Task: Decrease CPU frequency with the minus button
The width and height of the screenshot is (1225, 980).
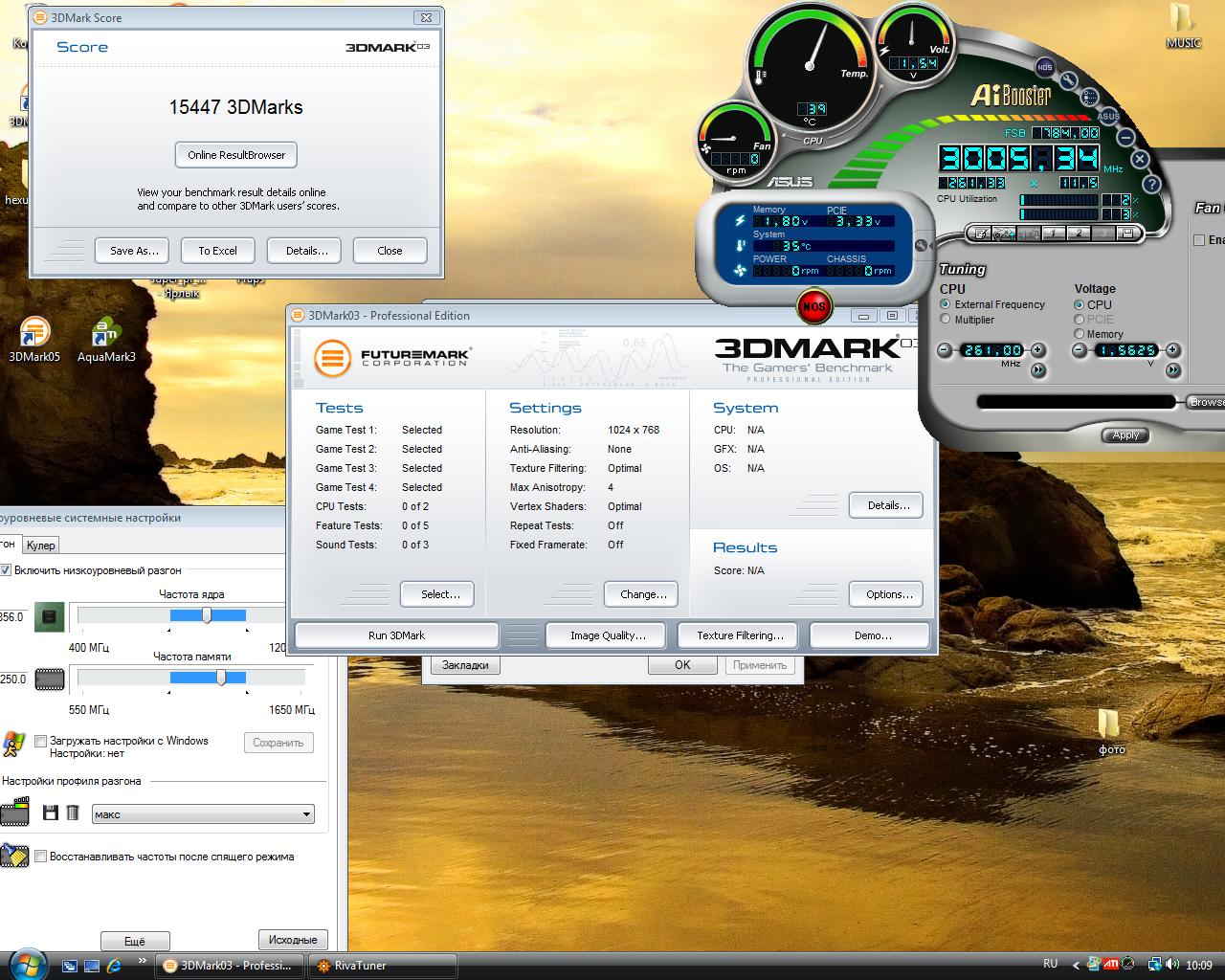Action: 946,350
